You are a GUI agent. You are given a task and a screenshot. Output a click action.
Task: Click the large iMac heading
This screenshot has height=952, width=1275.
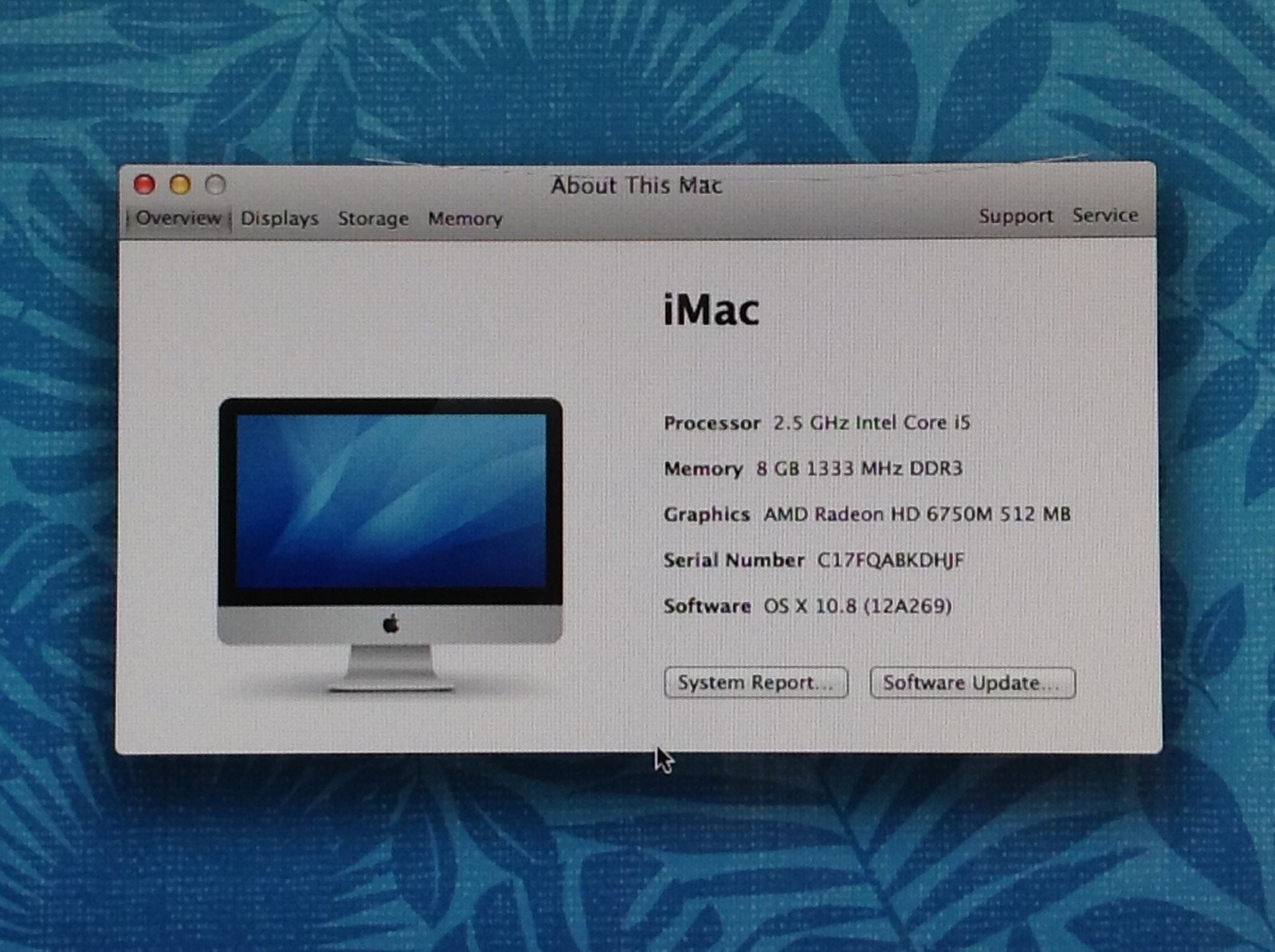(712, 309)
